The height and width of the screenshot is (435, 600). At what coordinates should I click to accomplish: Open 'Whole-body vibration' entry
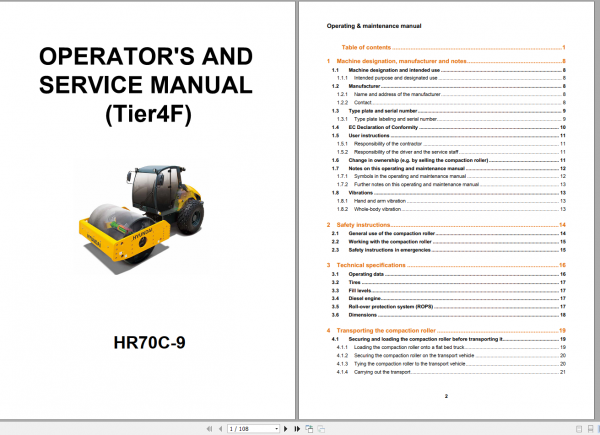[451, 209]
